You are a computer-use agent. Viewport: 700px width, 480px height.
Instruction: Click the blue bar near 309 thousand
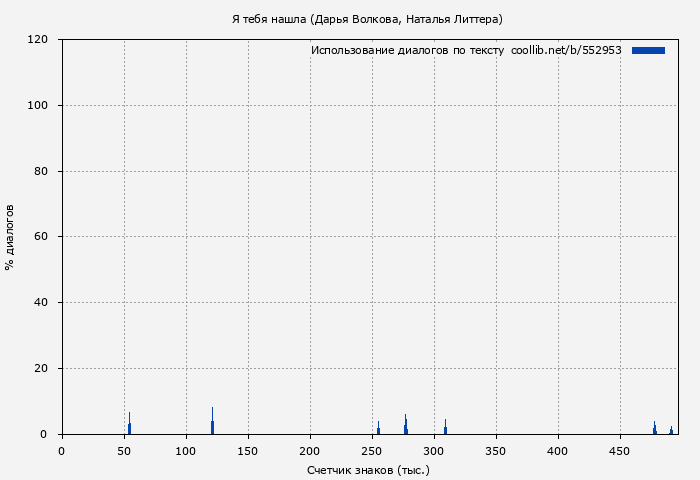click(x=445, y=429)
